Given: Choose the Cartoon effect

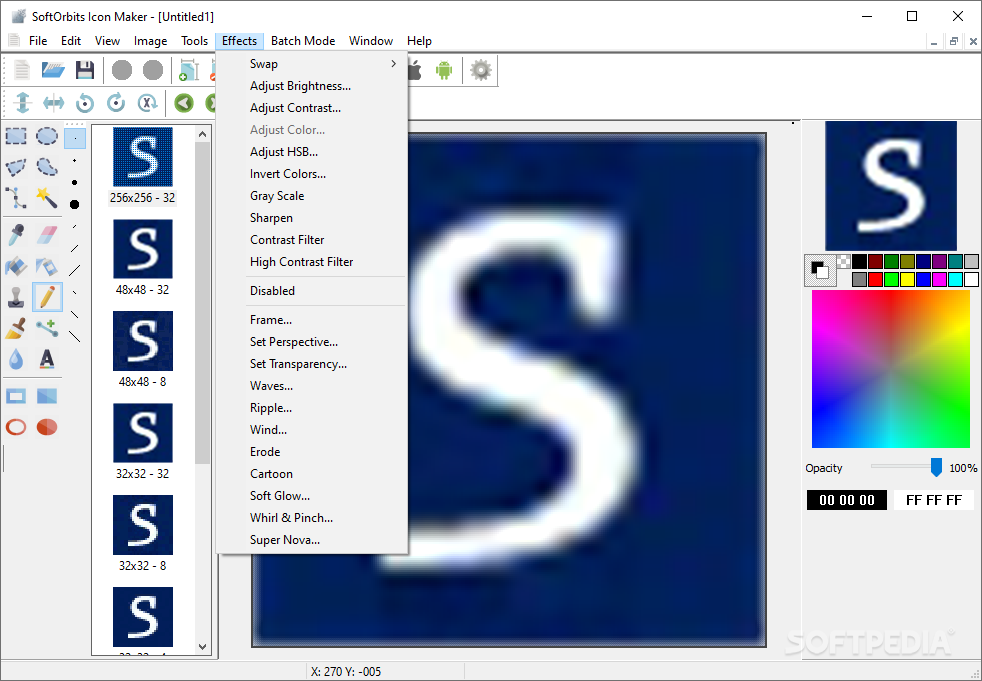Looking at the screenshot, I should tap(312, 474).
